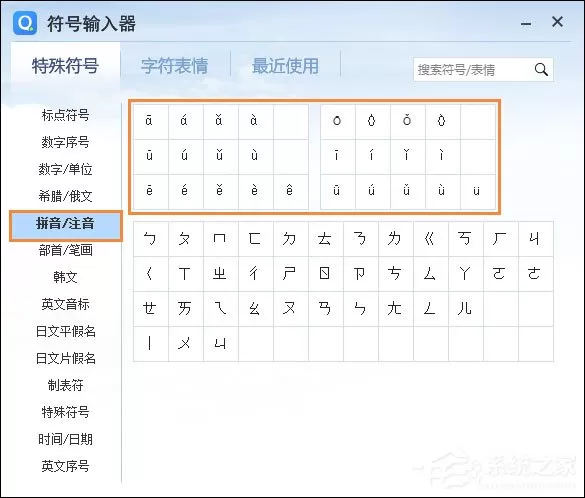Insert the pinyin symbol ǒ
Viewport: 585px width, 498px height.
tap(407, 120)
